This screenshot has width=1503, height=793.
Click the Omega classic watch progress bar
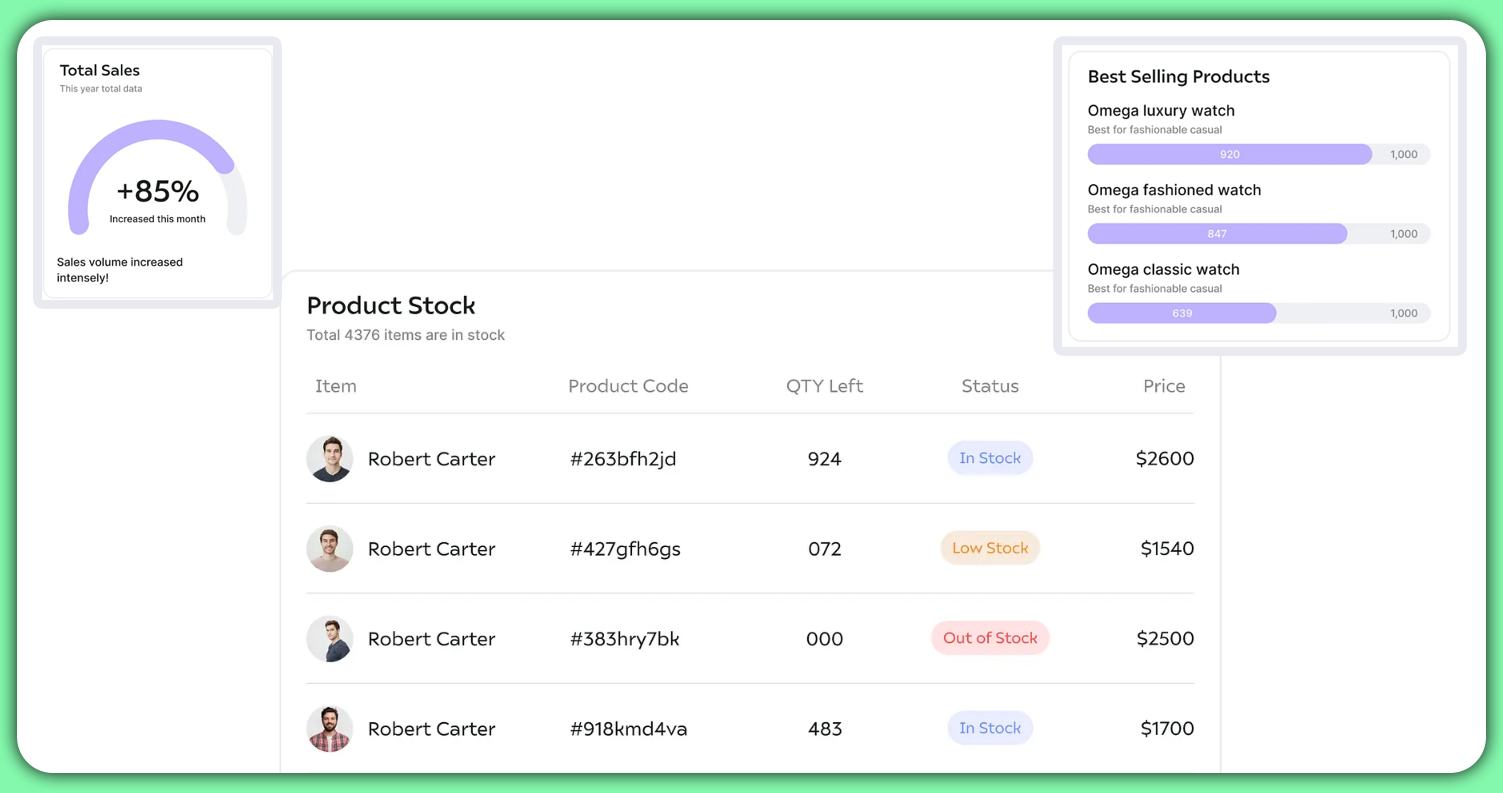click(1258, 313)
